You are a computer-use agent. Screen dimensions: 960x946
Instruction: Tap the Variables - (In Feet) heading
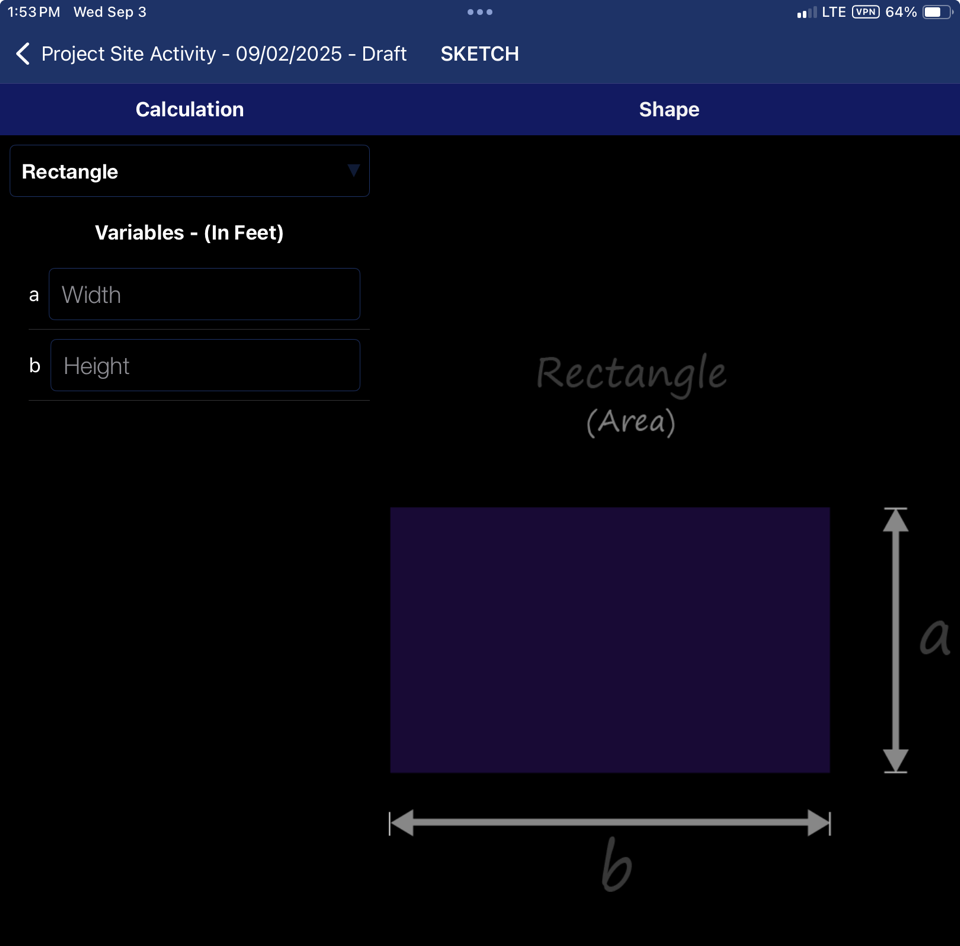189,233
